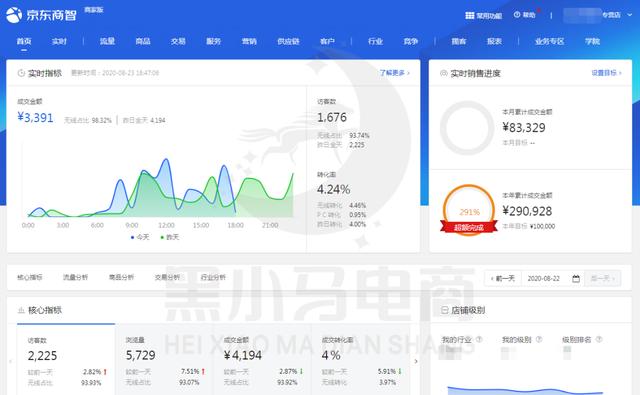The width and height of the screenshot is (640, 395).
Task: Click the help icon next to 级别排名
Action: click(599, 339)
